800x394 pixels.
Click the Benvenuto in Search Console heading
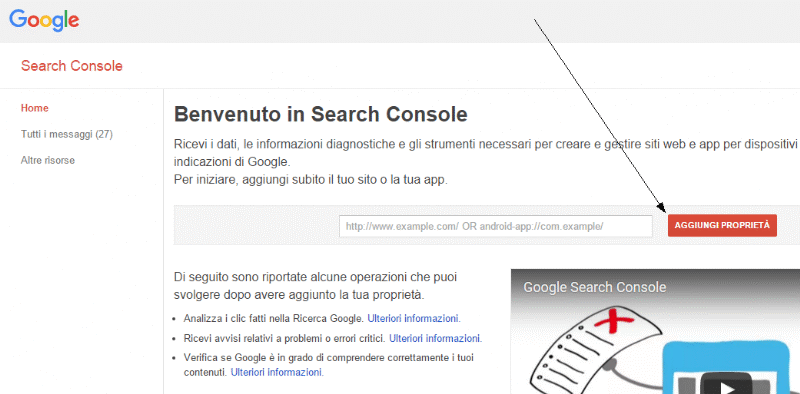click(320, 115)
